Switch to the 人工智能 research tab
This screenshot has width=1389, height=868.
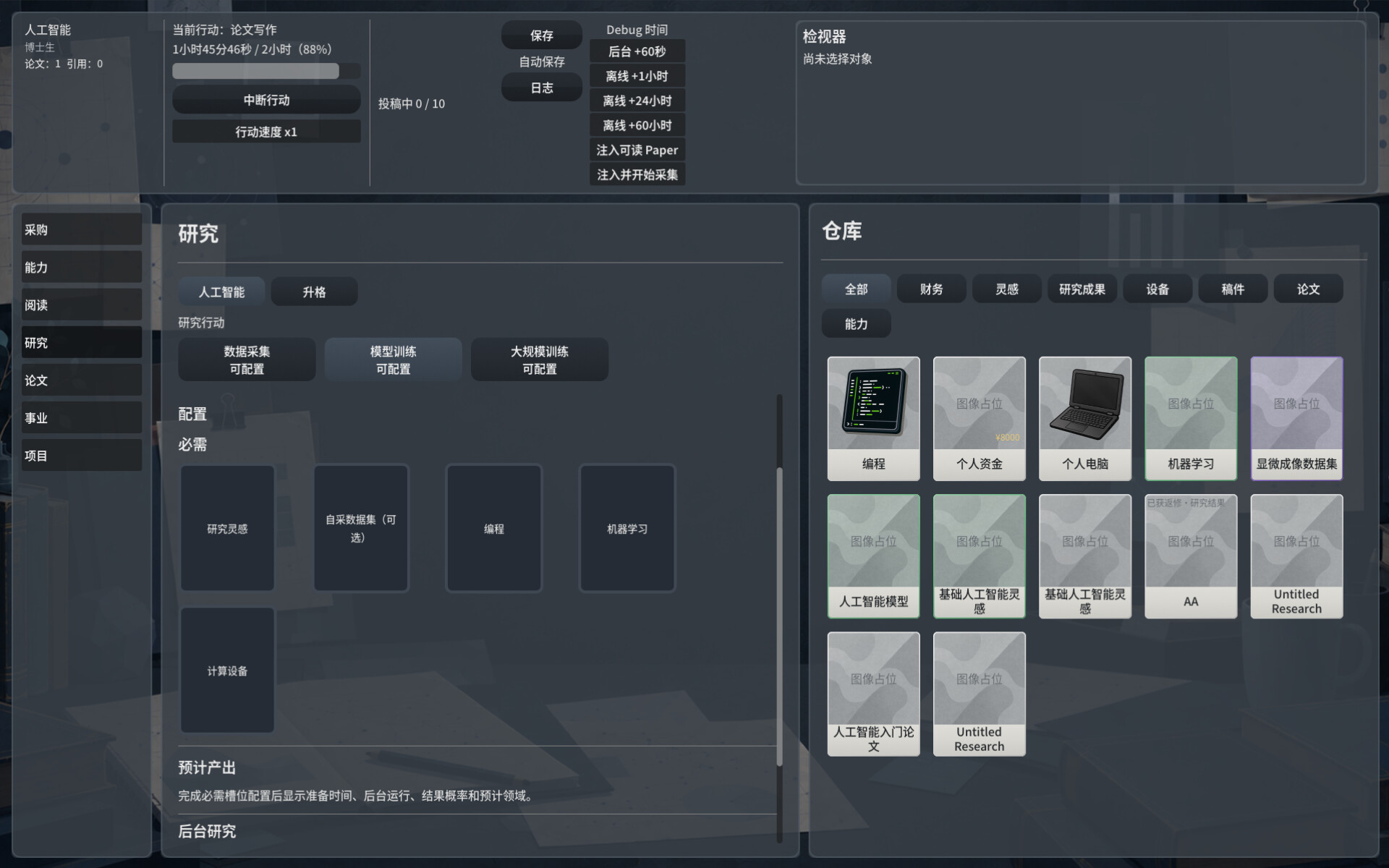(x=221, y=292)
